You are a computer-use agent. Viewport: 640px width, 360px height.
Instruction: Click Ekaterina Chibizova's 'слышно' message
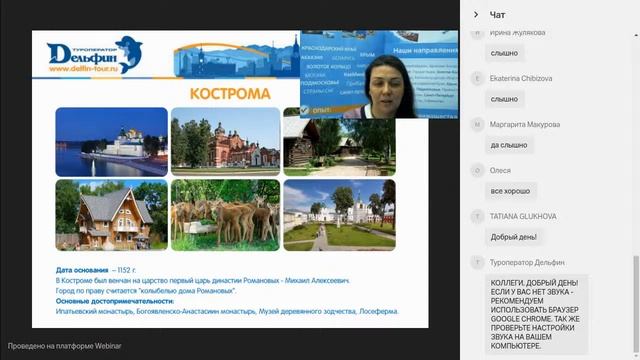click(504, 99)
